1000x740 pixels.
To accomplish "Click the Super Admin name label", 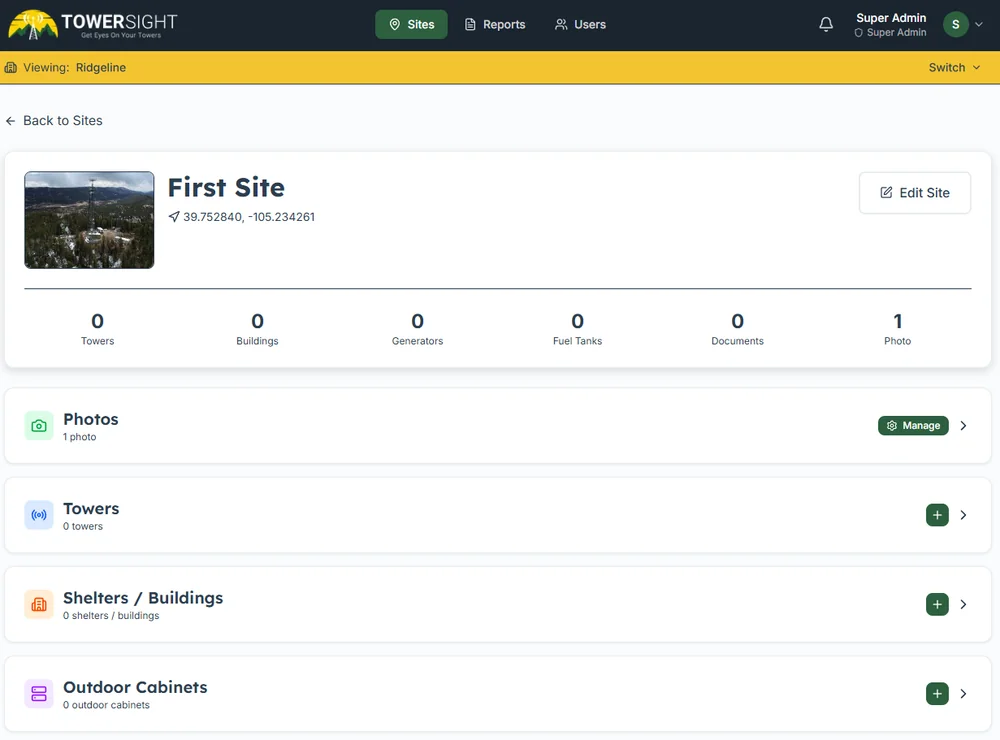I will click(891, 18).
